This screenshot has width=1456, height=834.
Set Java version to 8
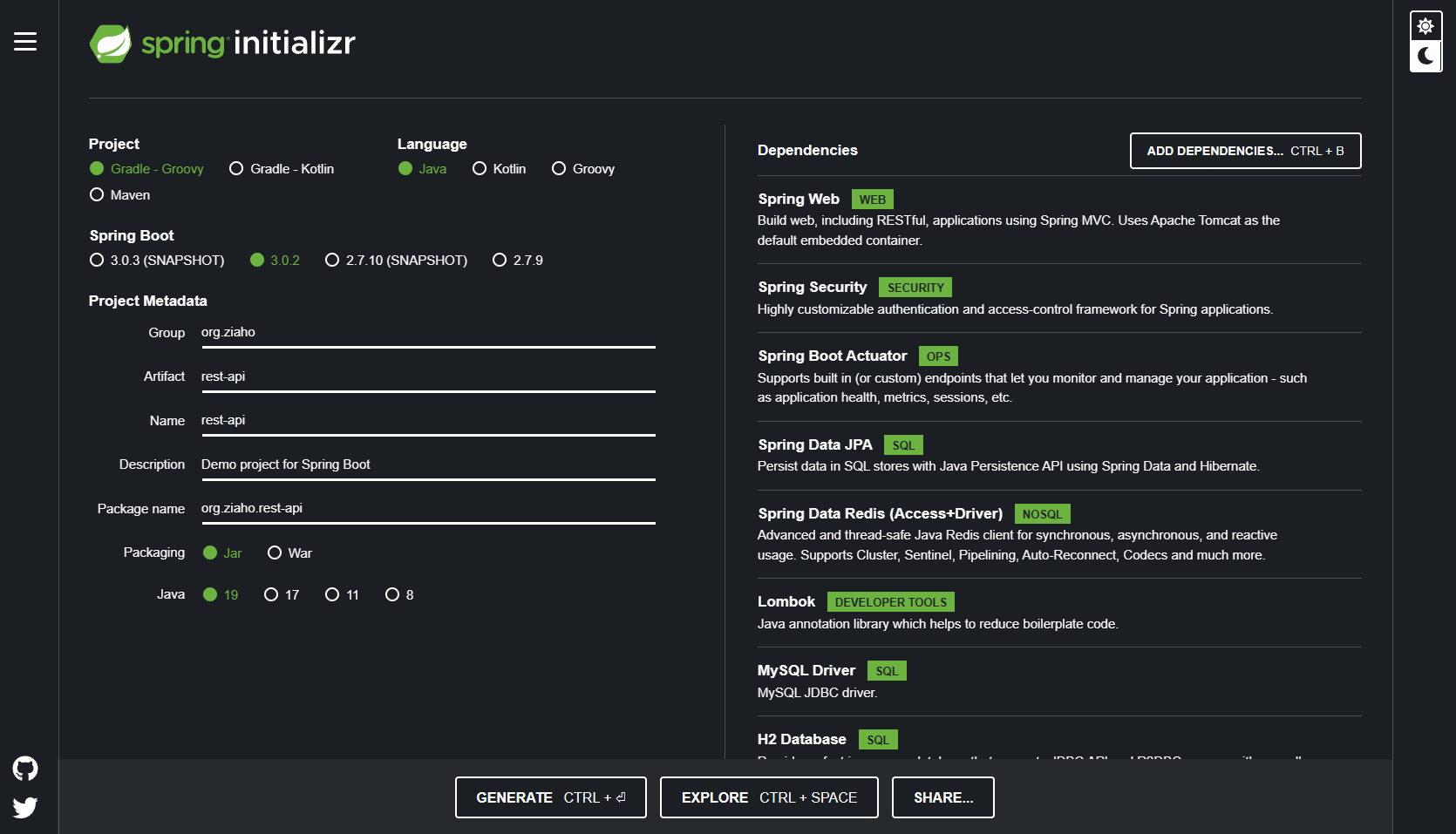click(399, 595)
